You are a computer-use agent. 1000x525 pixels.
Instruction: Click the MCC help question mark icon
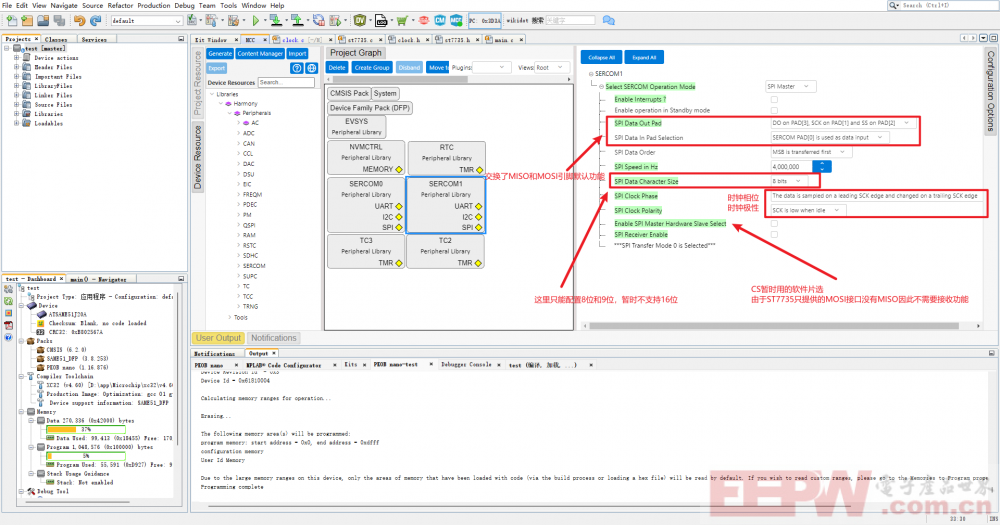297,68
